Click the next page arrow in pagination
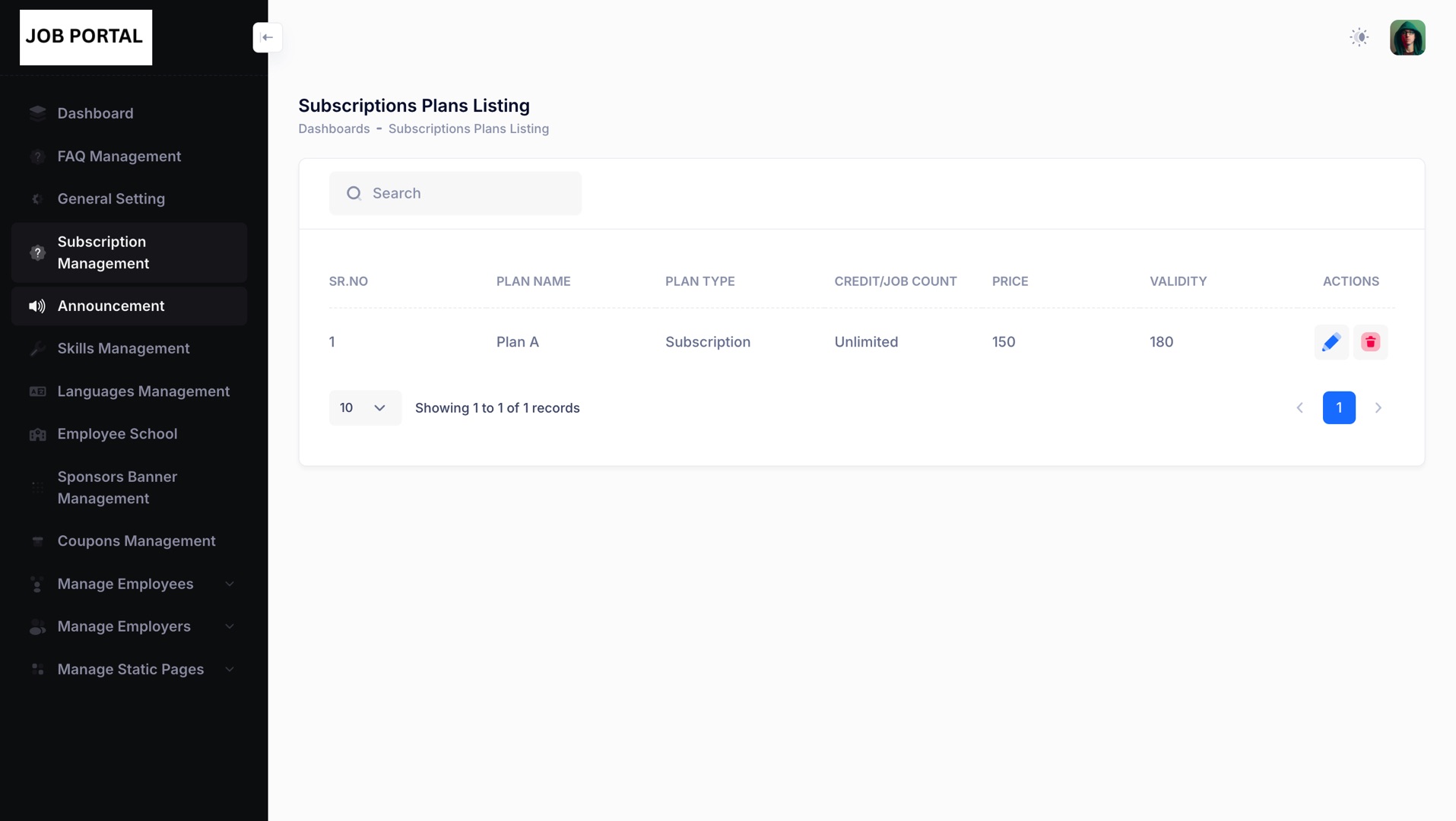1456x821 pixels. (x=1378, y=408)
